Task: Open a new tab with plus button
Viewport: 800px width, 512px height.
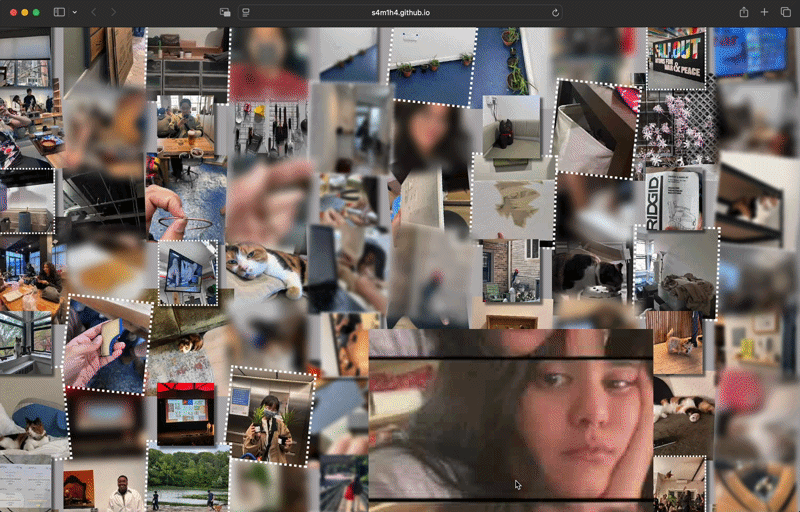Action: pyautogui.click(x=765, y=12)
